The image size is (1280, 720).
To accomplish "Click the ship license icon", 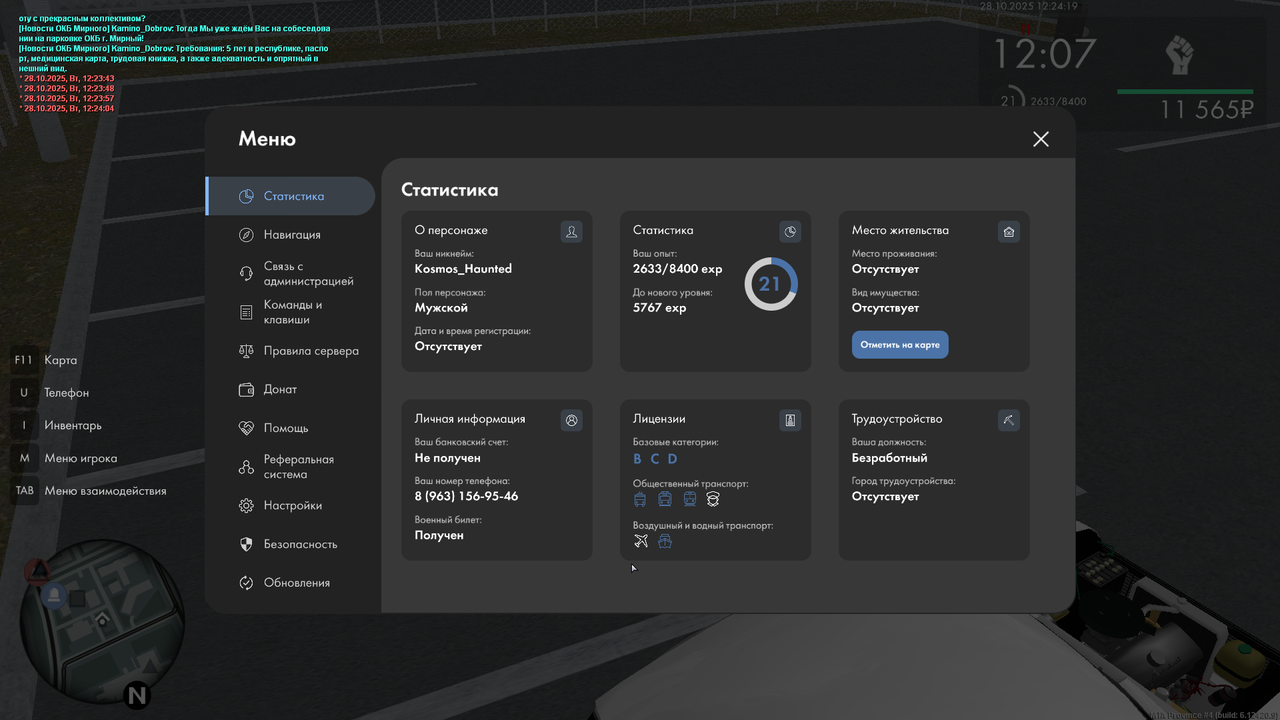I will (x=665, y=541).
